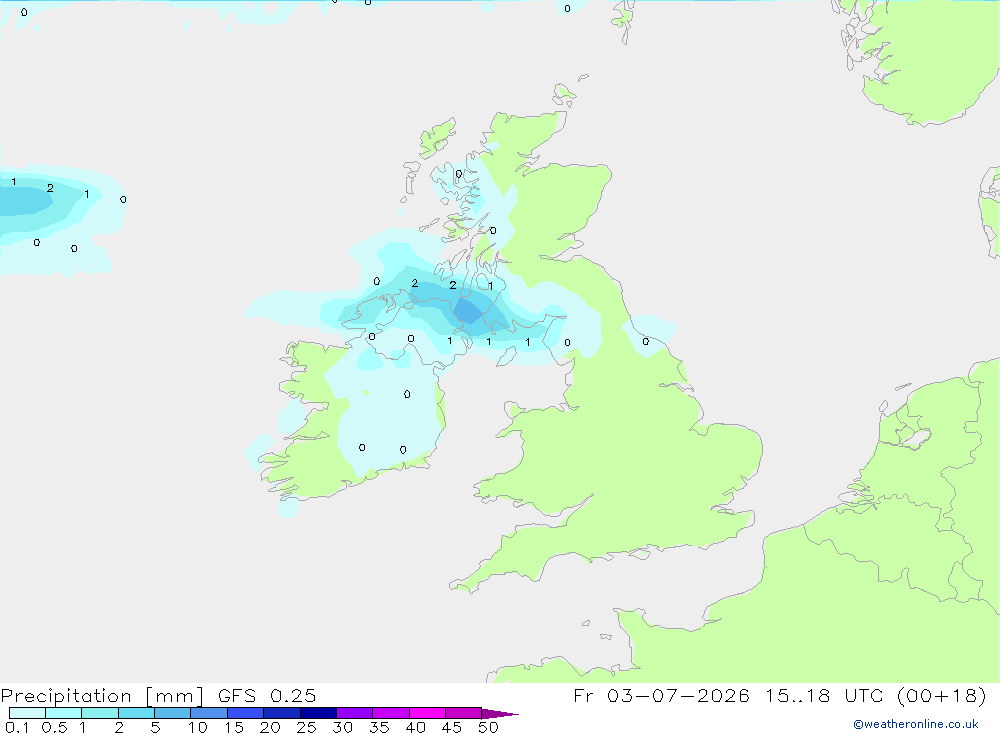Click the "0.1" legend scale label
The image size is (1000, 733).
(17, 727)
